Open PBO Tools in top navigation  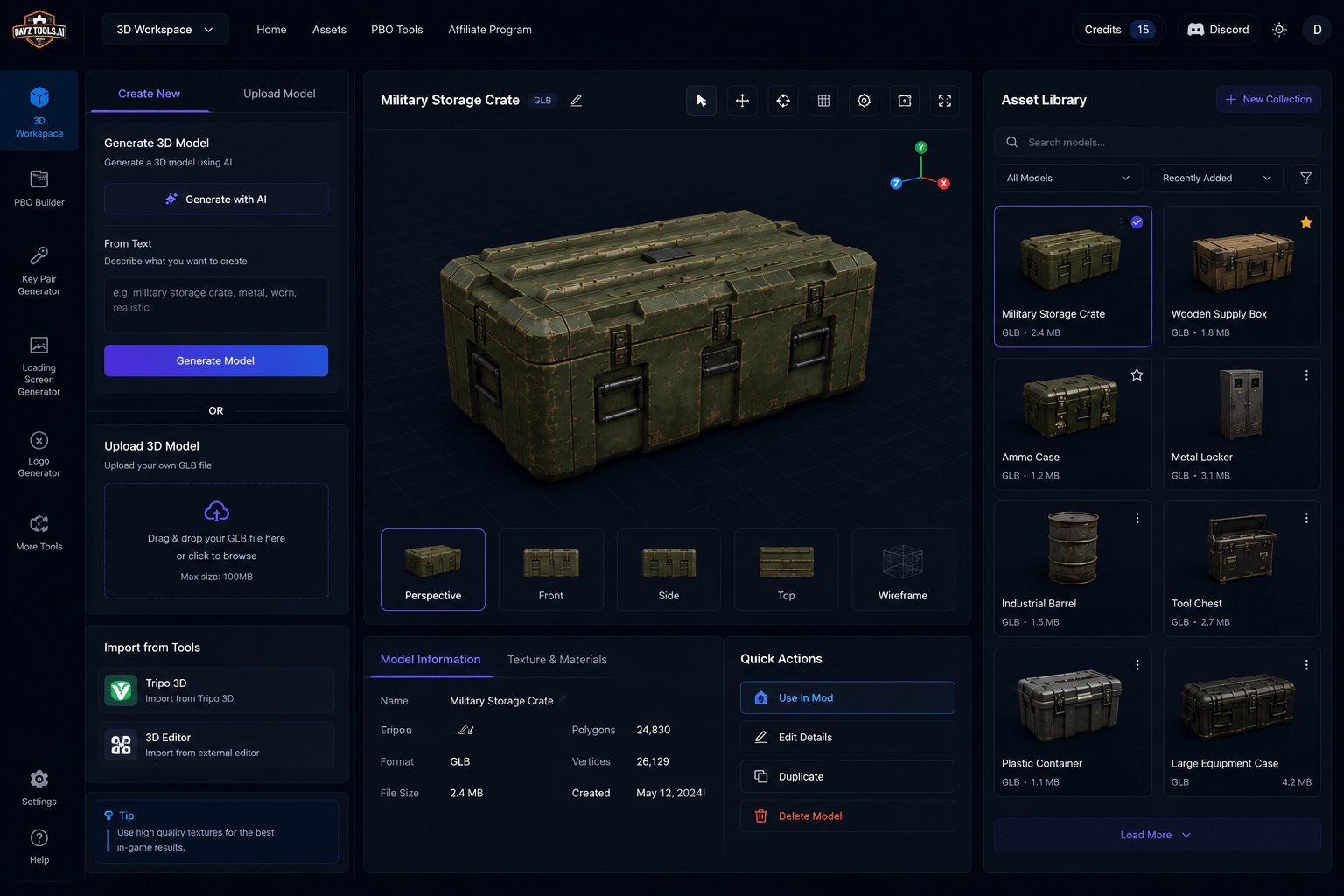396,30
